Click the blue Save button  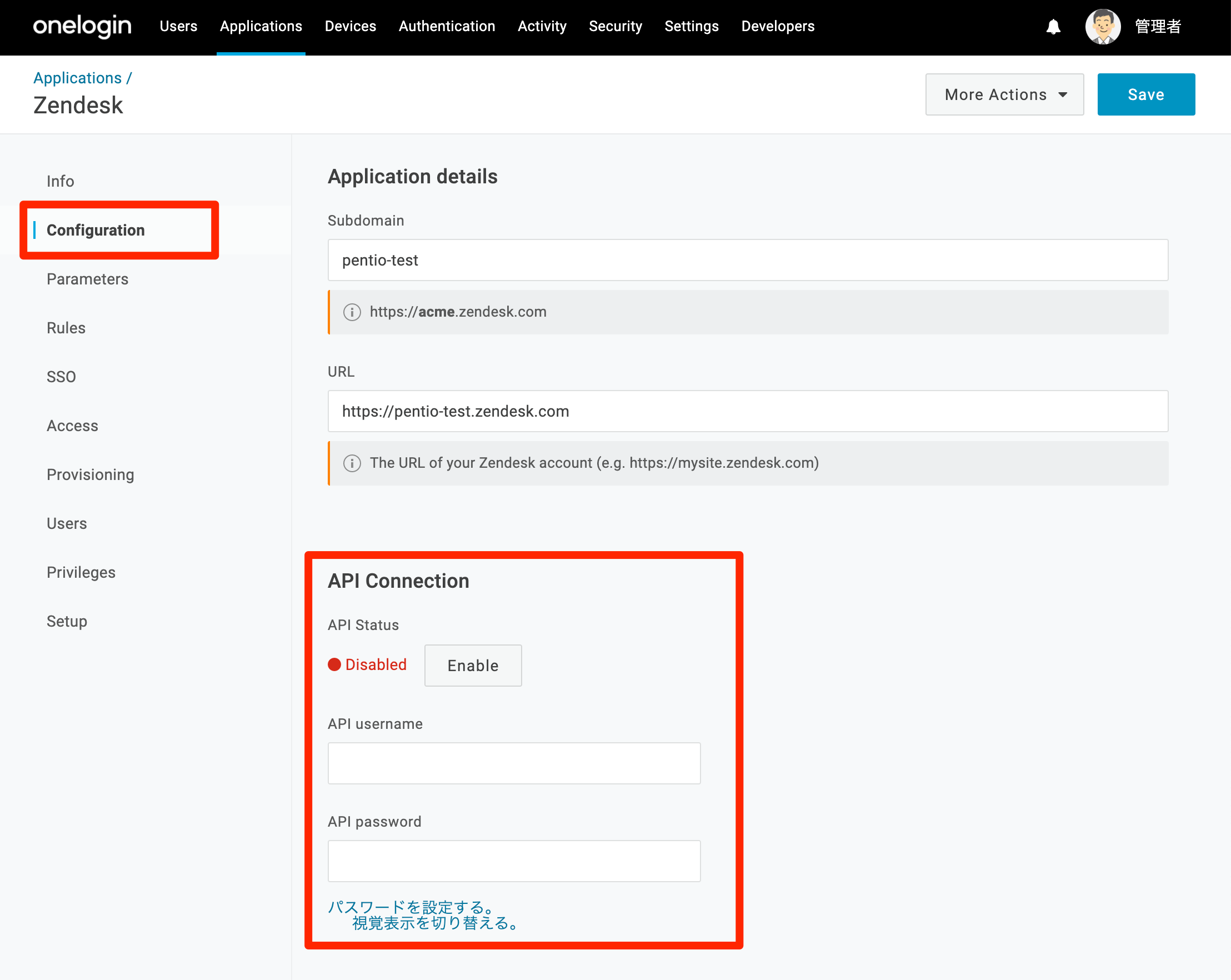tap(1146, 95)
